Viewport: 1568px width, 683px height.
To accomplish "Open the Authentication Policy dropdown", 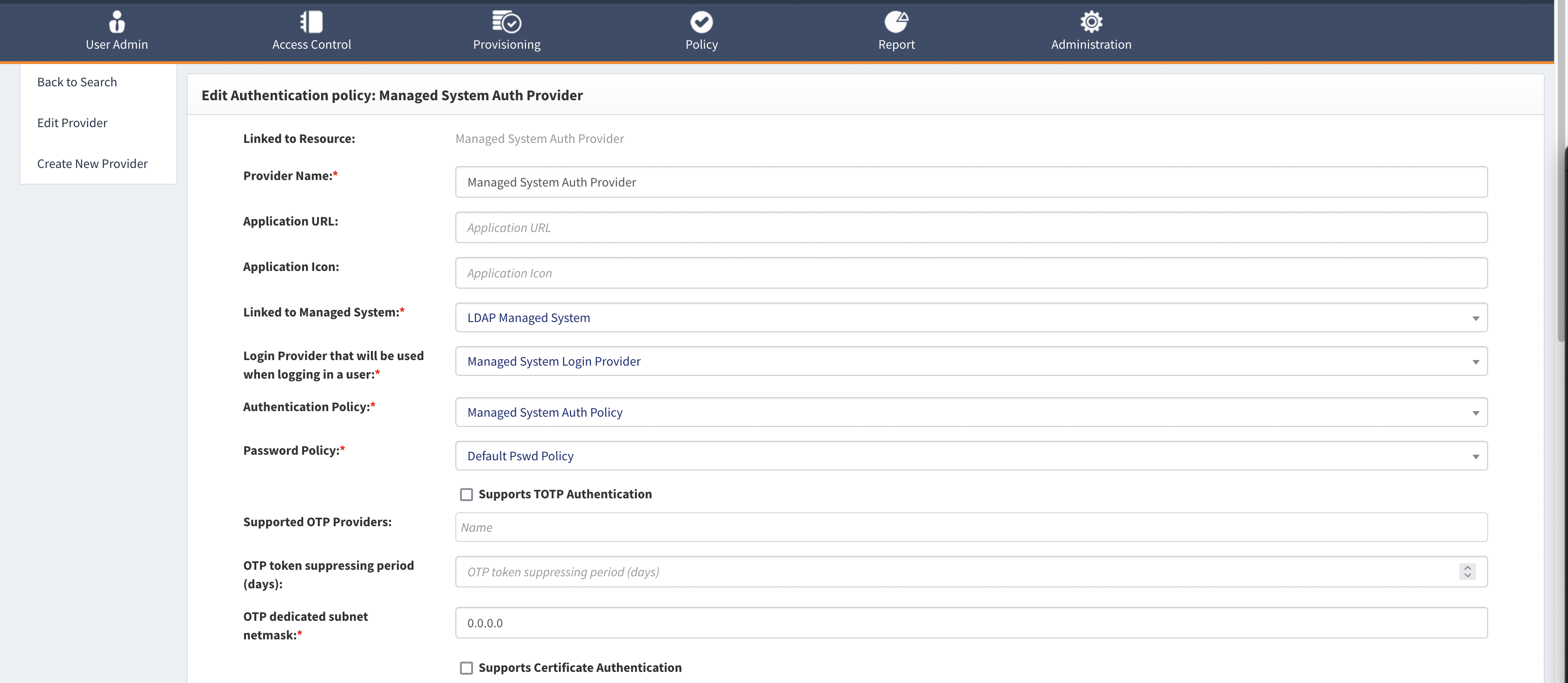I will [971, 412].
